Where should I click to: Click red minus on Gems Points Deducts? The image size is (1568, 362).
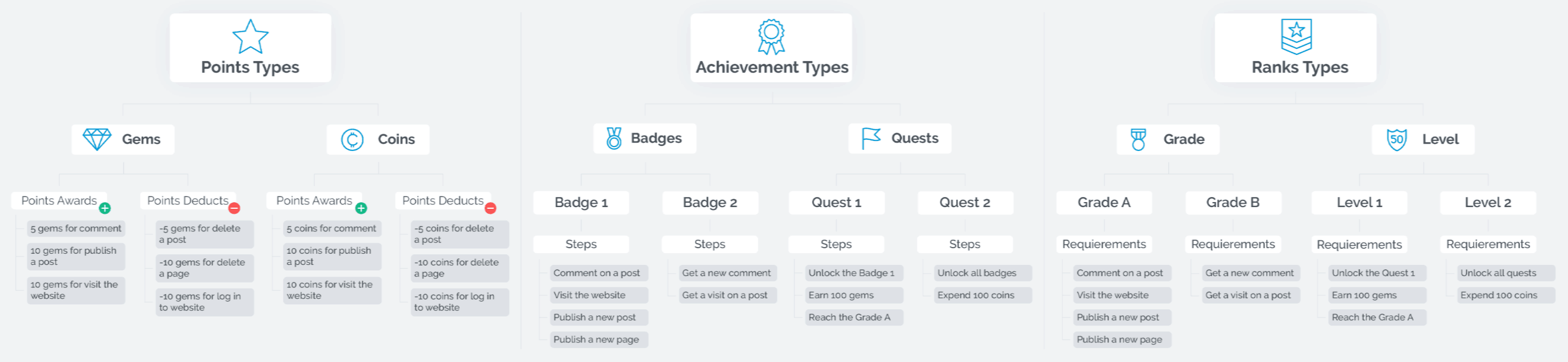click(234, 208)
